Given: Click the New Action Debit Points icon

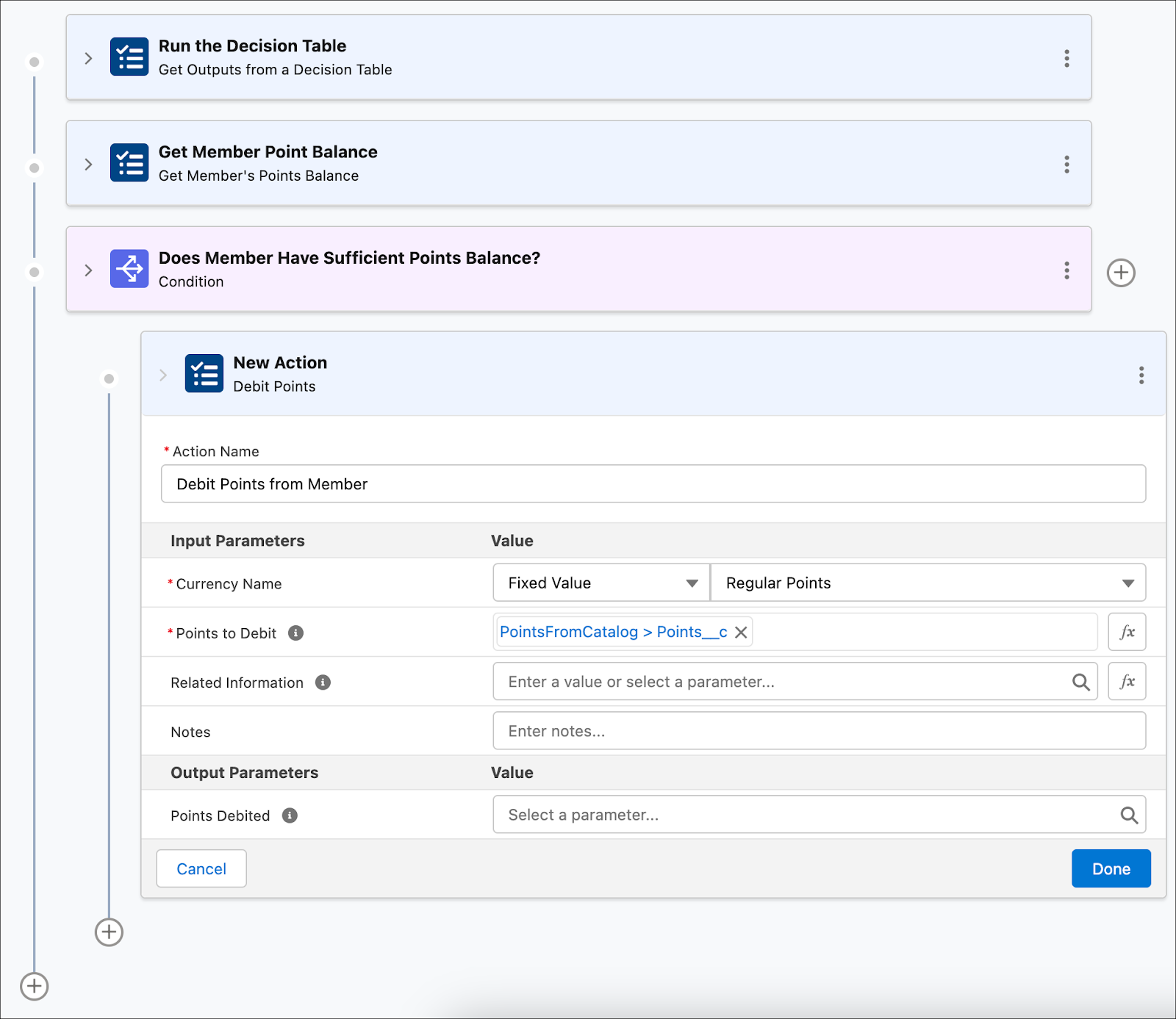Looking at the screenshot, I should coord(204,374).
